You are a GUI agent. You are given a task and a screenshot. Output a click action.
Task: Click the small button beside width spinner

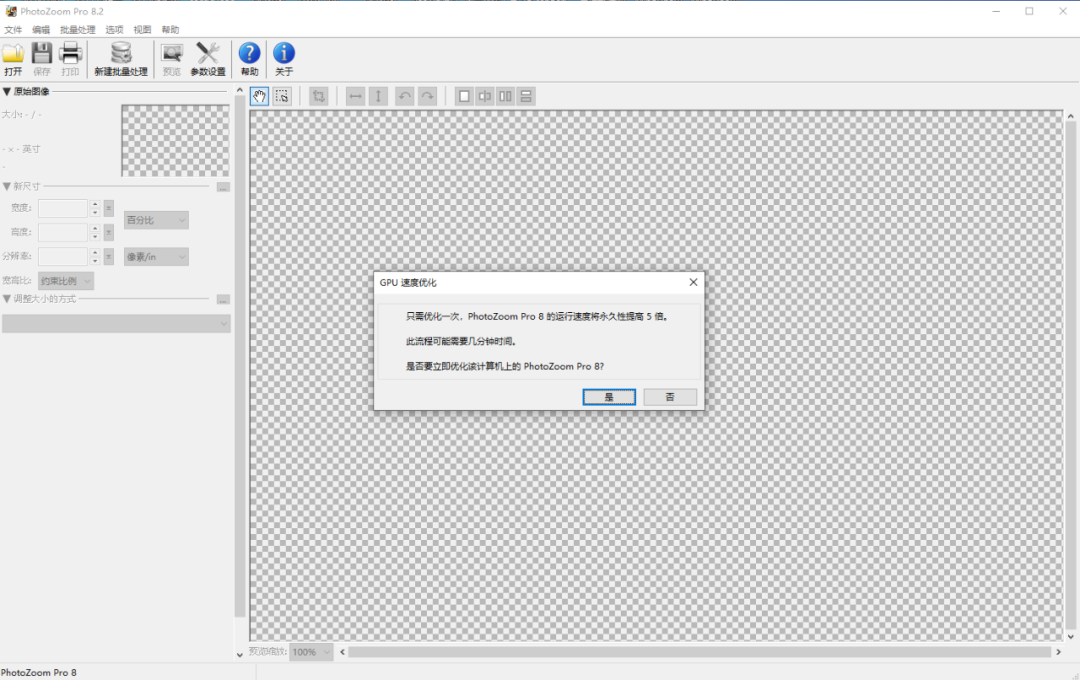[x=109, y=208]
